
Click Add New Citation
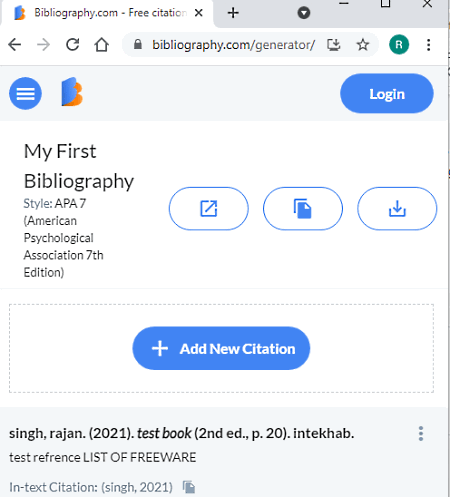tap(221, 348)
